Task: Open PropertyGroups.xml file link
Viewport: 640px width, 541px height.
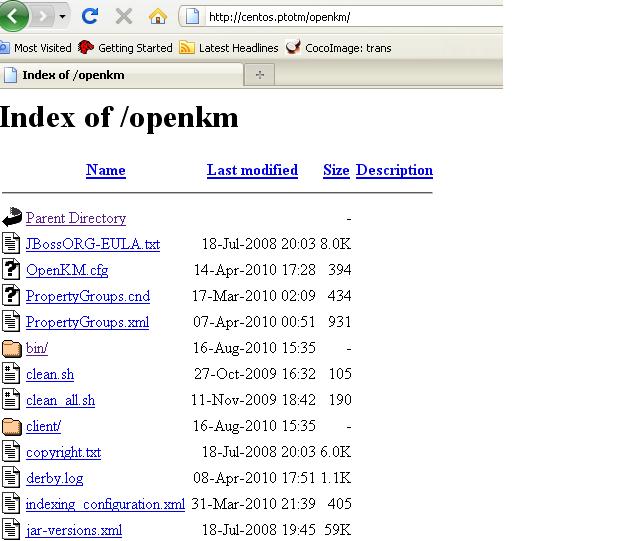Action: click(x=87, y=322)
